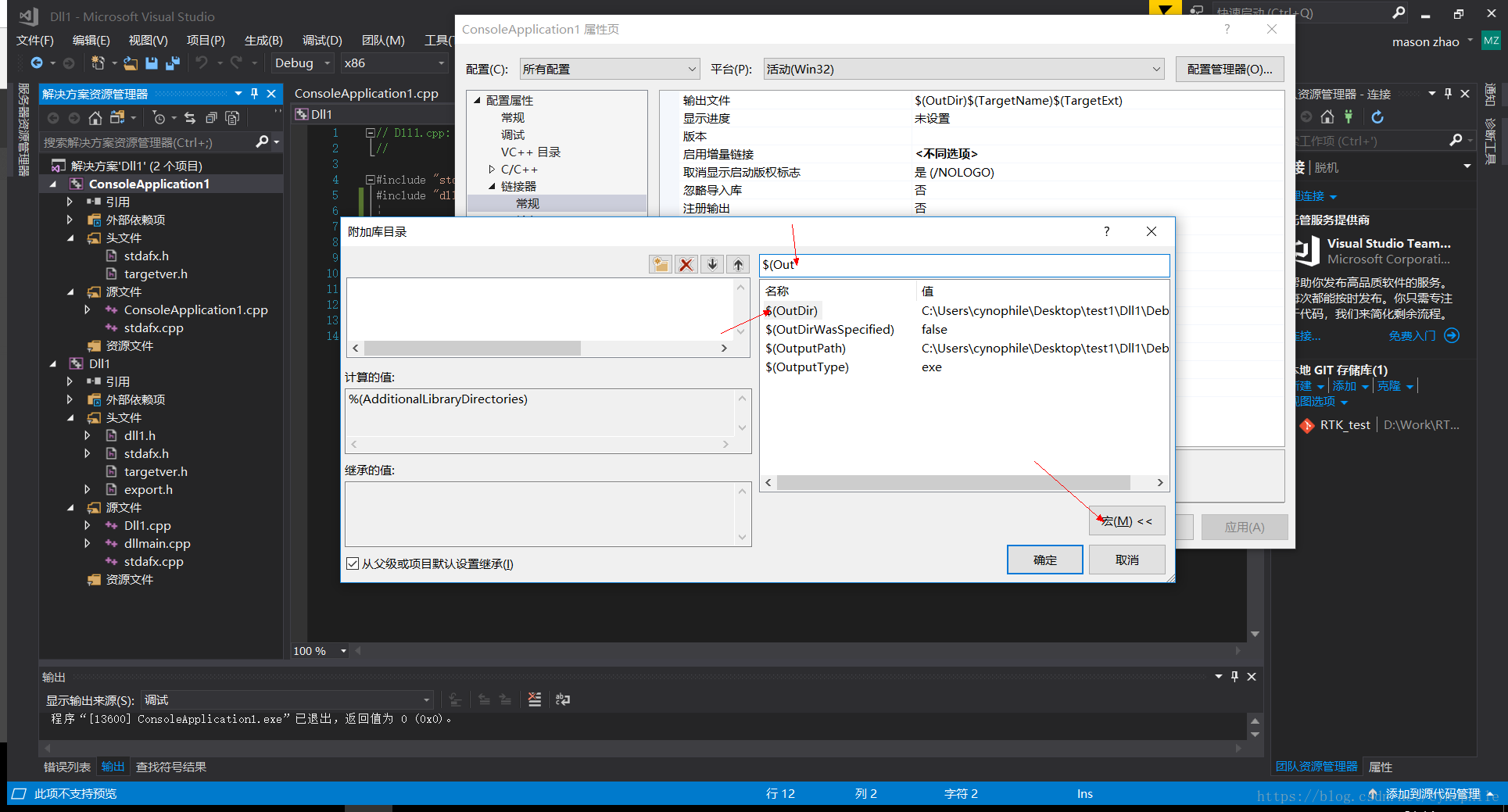The height and width of the screenshot is (812, 1508).
Task: Click the feedback icon near Quick Launch
Action: [x=1196, y=10]
